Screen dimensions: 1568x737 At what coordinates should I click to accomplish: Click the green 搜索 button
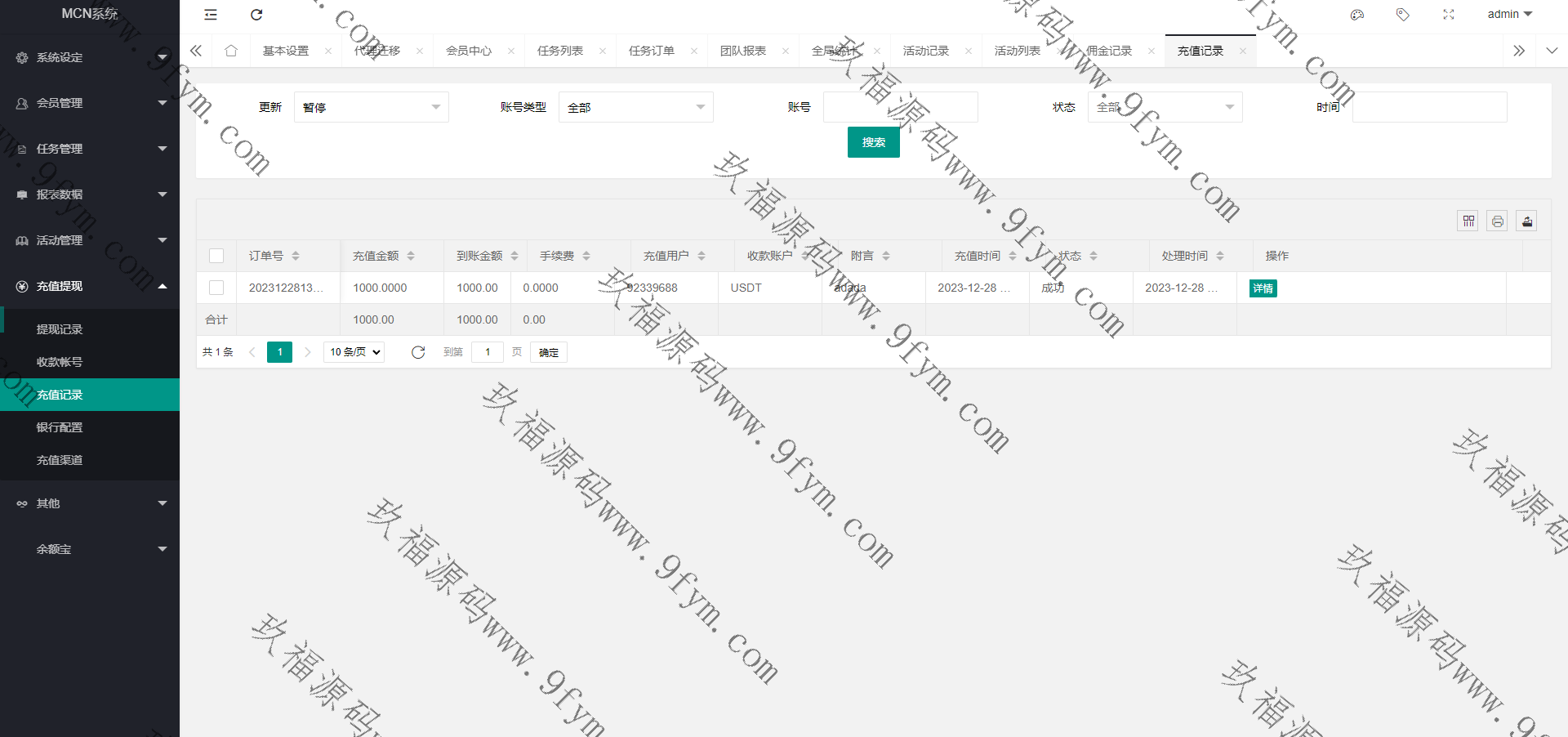click(x=873, y=142)
